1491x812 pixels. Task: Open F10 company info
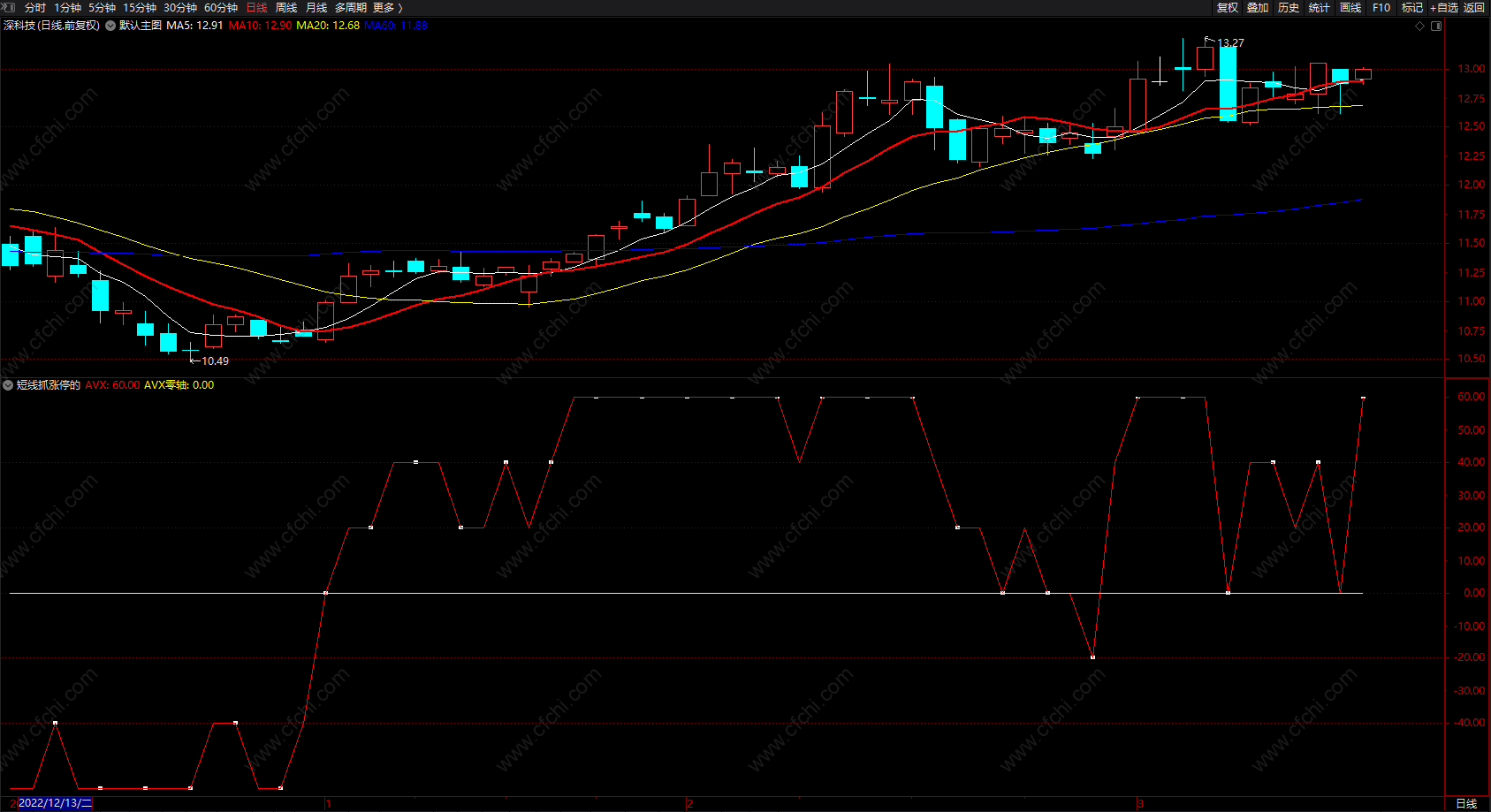1381,7
